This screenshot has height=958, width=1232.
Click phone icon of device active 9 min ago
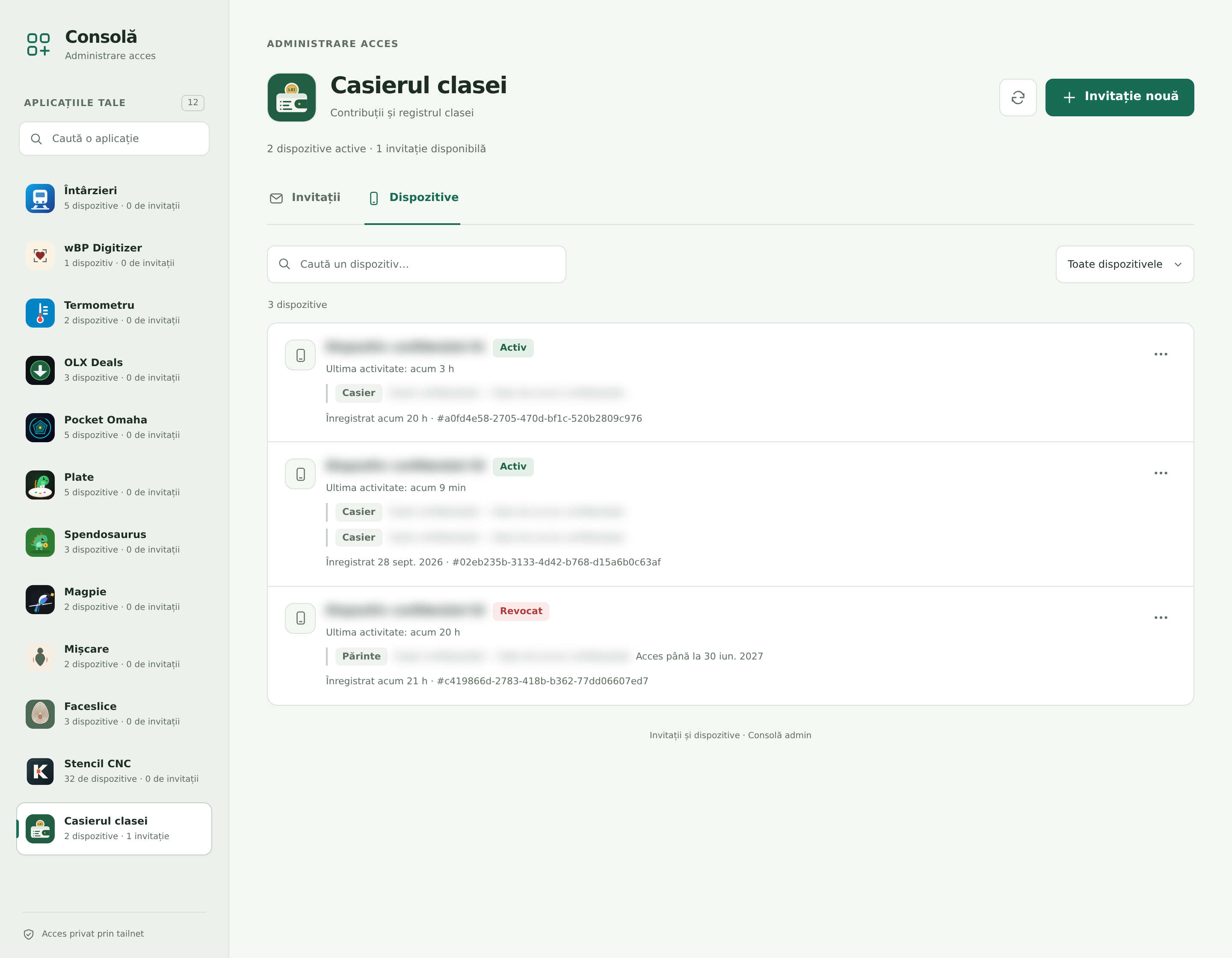pos(300,474)
